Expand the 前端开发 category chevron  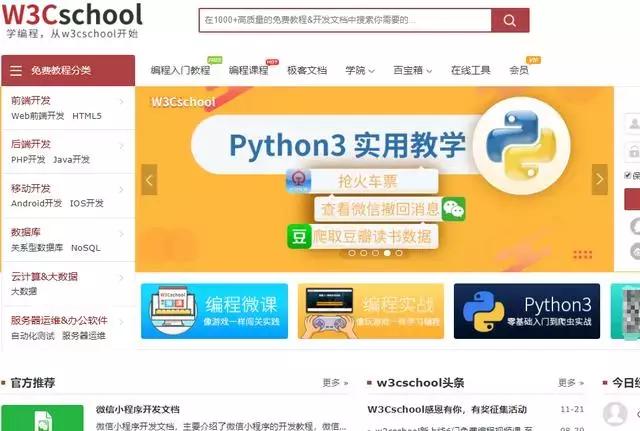pos(121,101)
